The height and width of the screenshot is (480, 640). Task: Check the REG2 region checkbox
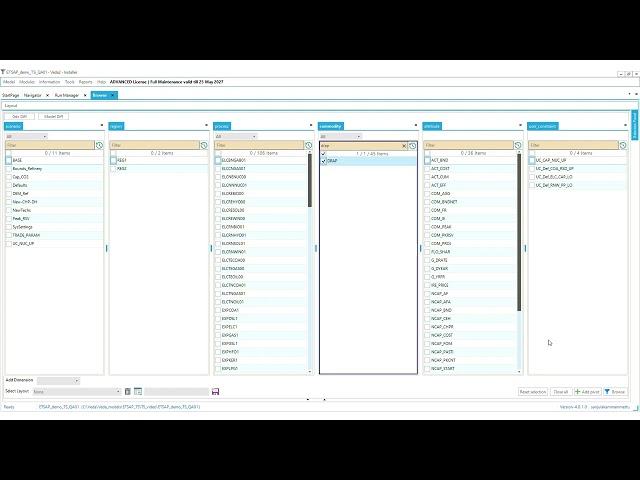(113, 169)
